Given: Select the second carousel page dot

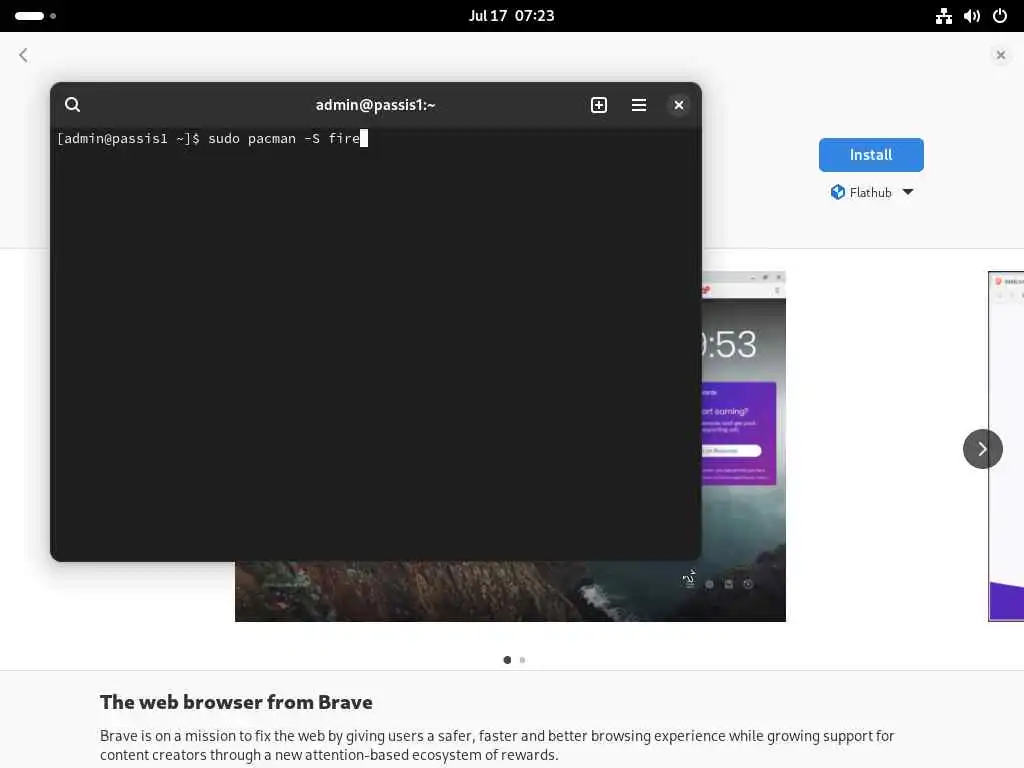Looking at the screenshot, I should click(x=522, y=660).
